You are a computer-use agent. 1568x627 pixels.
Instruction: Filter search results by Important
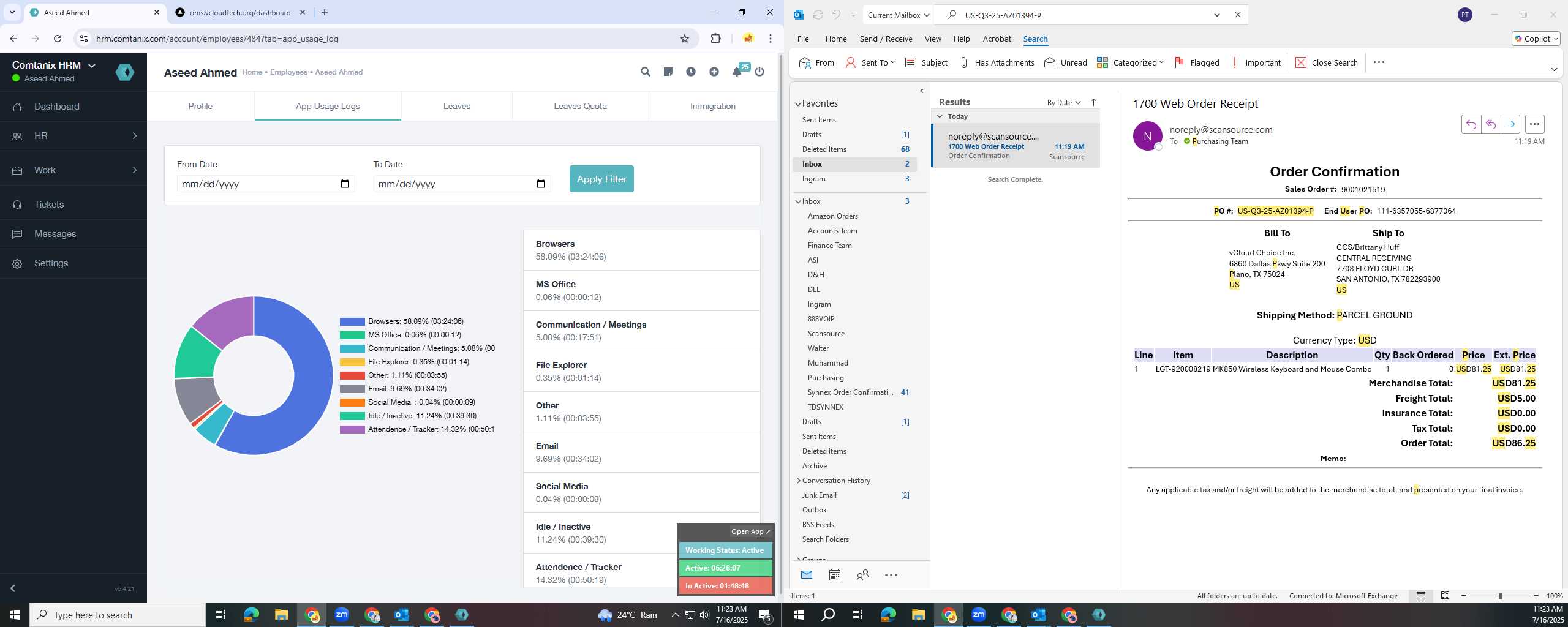tap(1256, 62)
